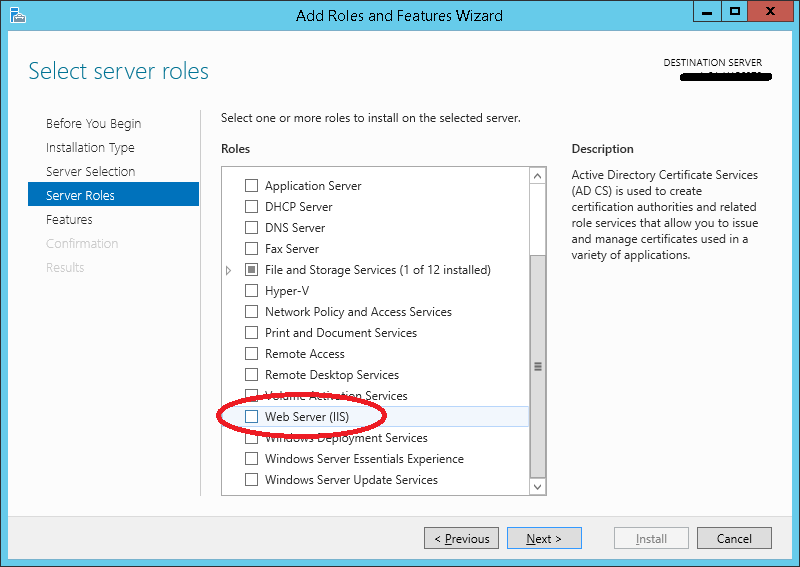Click the roles list scrollbar thumb
The width and height of the screenshot is (800, 567).
click(538, 366)
